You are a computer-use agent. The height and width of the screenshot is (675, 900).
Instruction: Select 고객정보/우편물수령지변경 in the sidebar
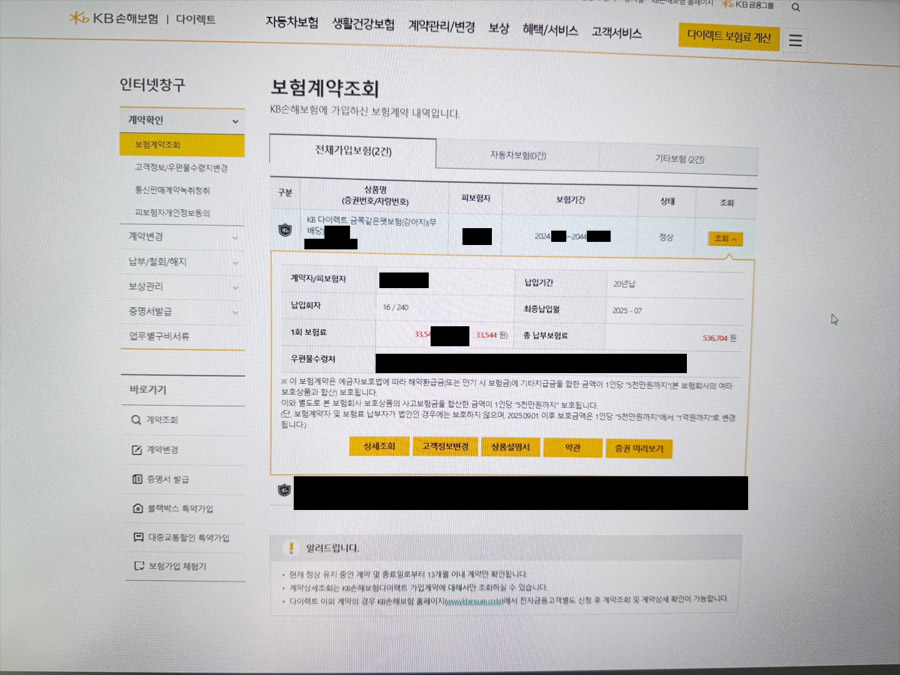(181, 168)
